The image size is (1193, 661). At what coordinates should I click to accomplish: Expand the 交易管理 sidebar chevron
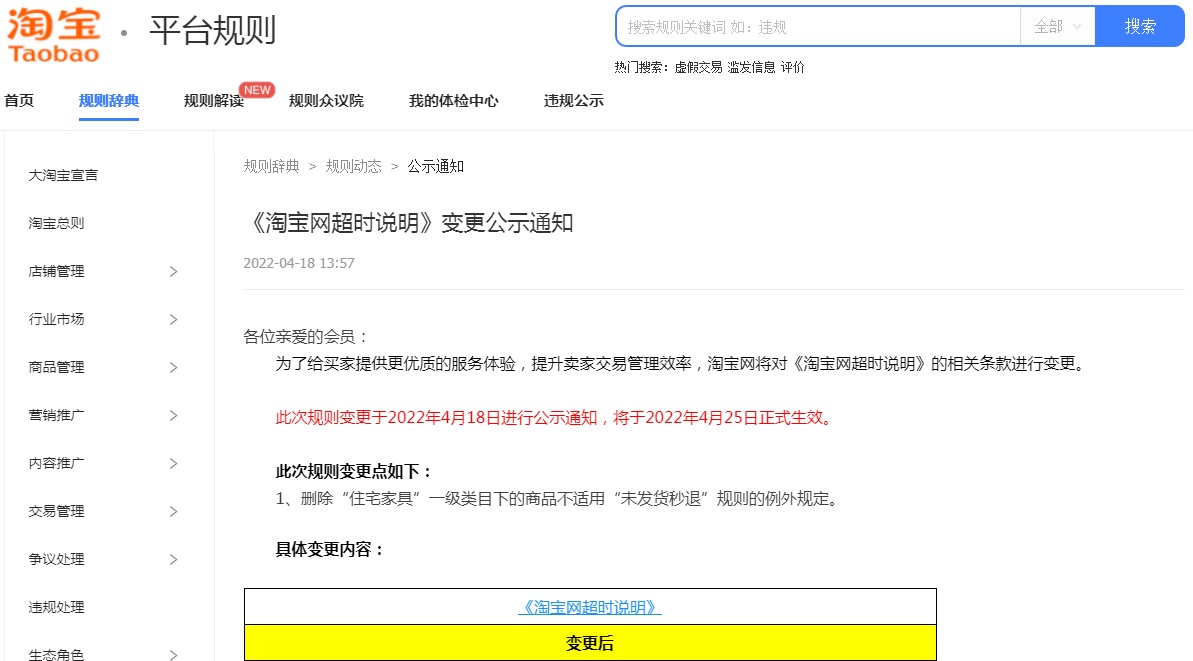[x=173, y=511]
